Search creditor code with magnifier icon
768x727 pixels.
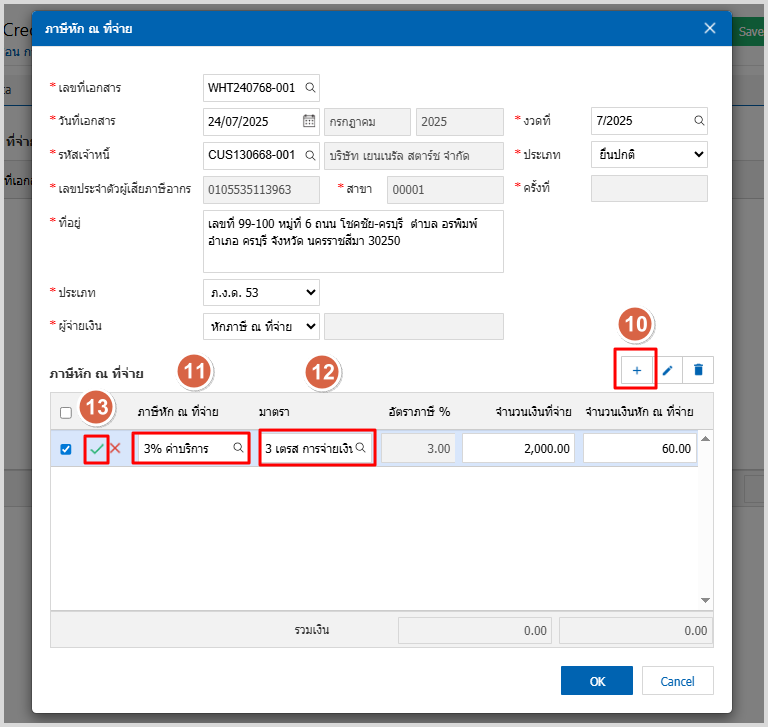point(310,155)
